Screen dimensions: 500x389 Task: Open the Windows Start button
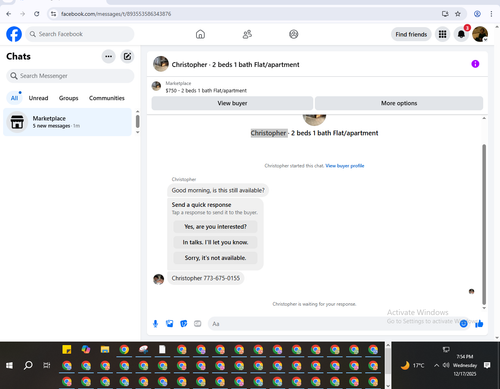click(x=9, y=365)
